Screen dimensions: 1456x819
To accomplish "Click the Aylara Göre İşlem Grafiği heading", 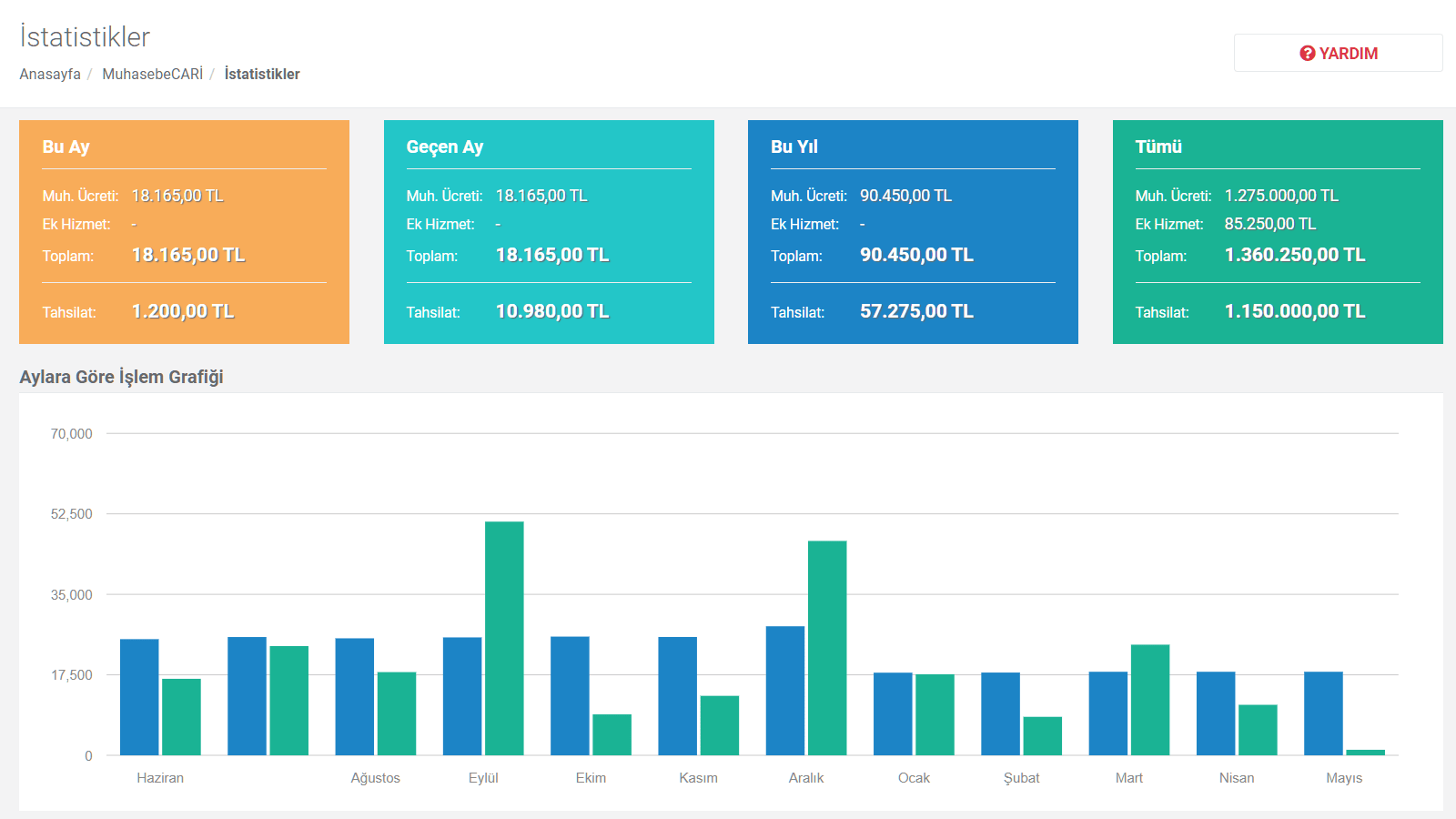I will click(121, 377).
